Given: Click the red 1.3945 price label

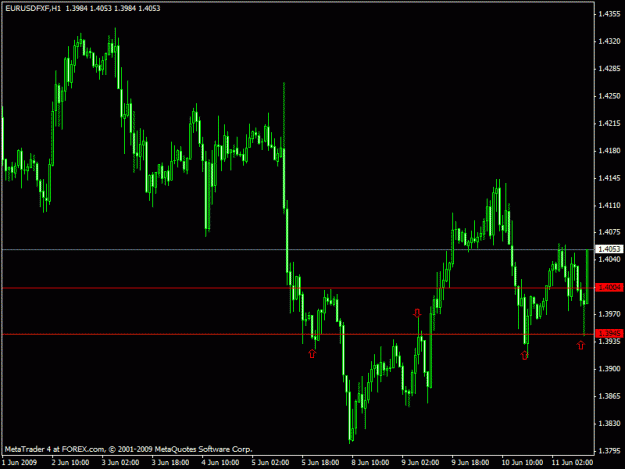Looking at the screenshot, I should (609, 334).
